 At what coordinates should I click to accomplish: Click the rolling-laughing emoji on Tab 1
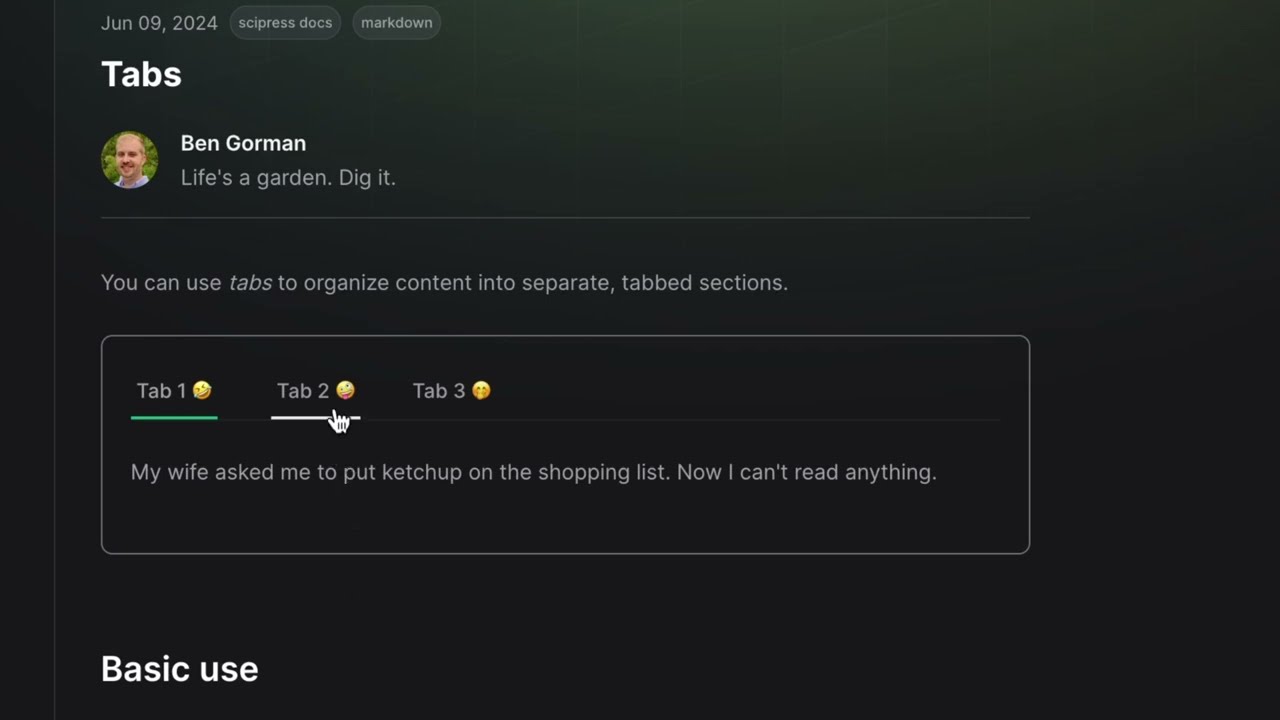(202, 390)
